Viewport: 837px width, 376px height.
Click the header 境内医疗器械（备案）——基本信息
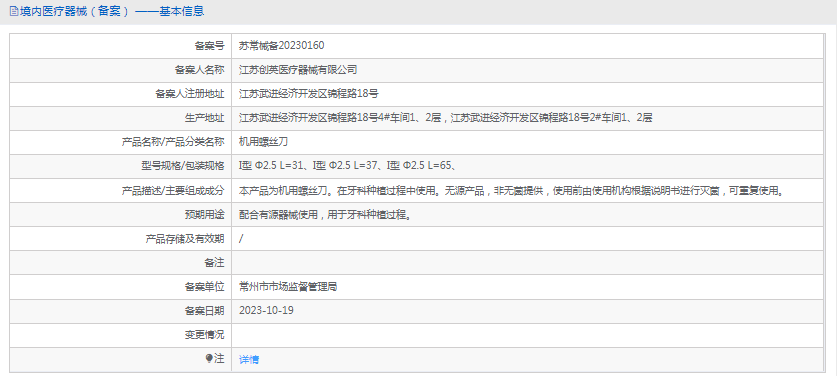[112, 11]
